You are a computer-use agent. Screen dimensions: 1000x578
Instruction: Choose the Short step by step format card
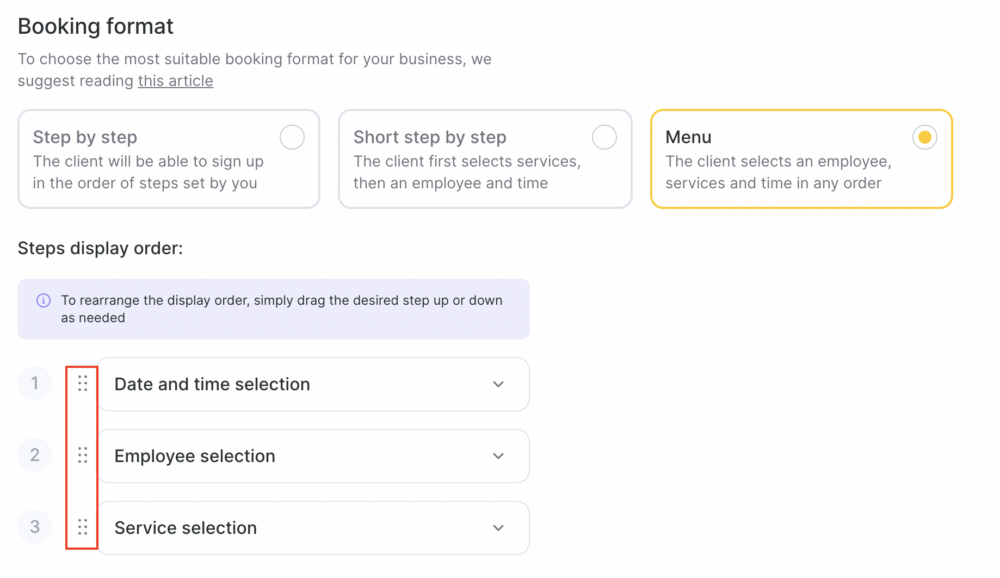(x=485, y=159)
